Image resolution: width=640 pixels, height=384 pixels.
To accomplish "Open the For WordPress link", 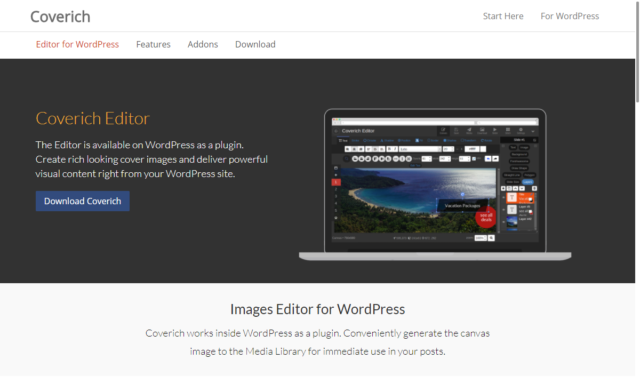I will click(x=569, y=16).
